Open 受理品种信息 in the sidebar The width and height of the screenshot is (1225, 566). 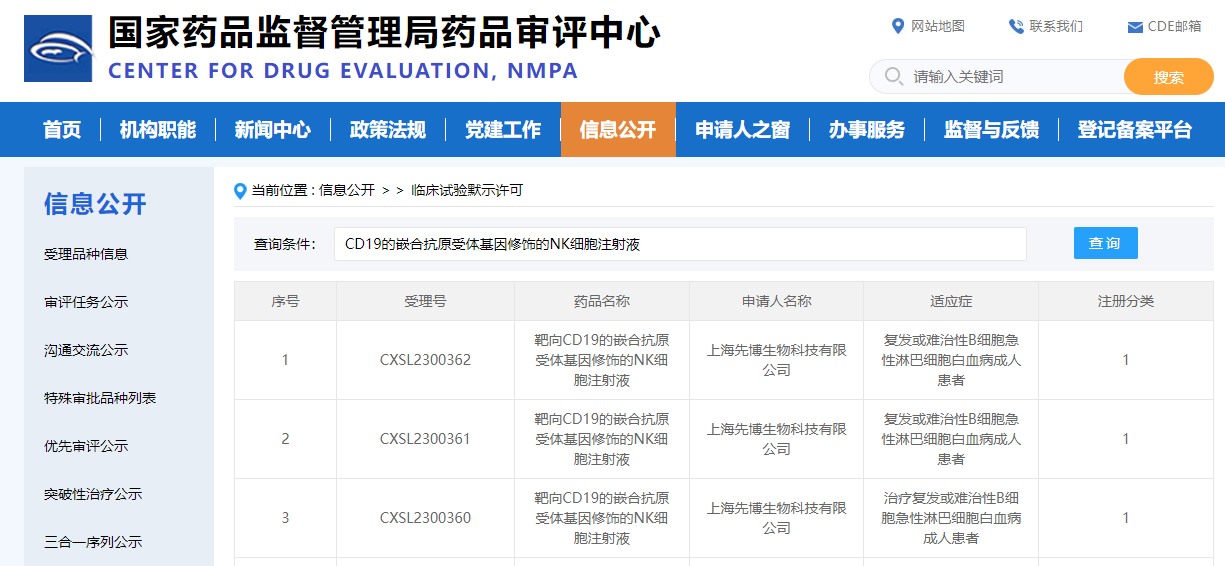86,254
